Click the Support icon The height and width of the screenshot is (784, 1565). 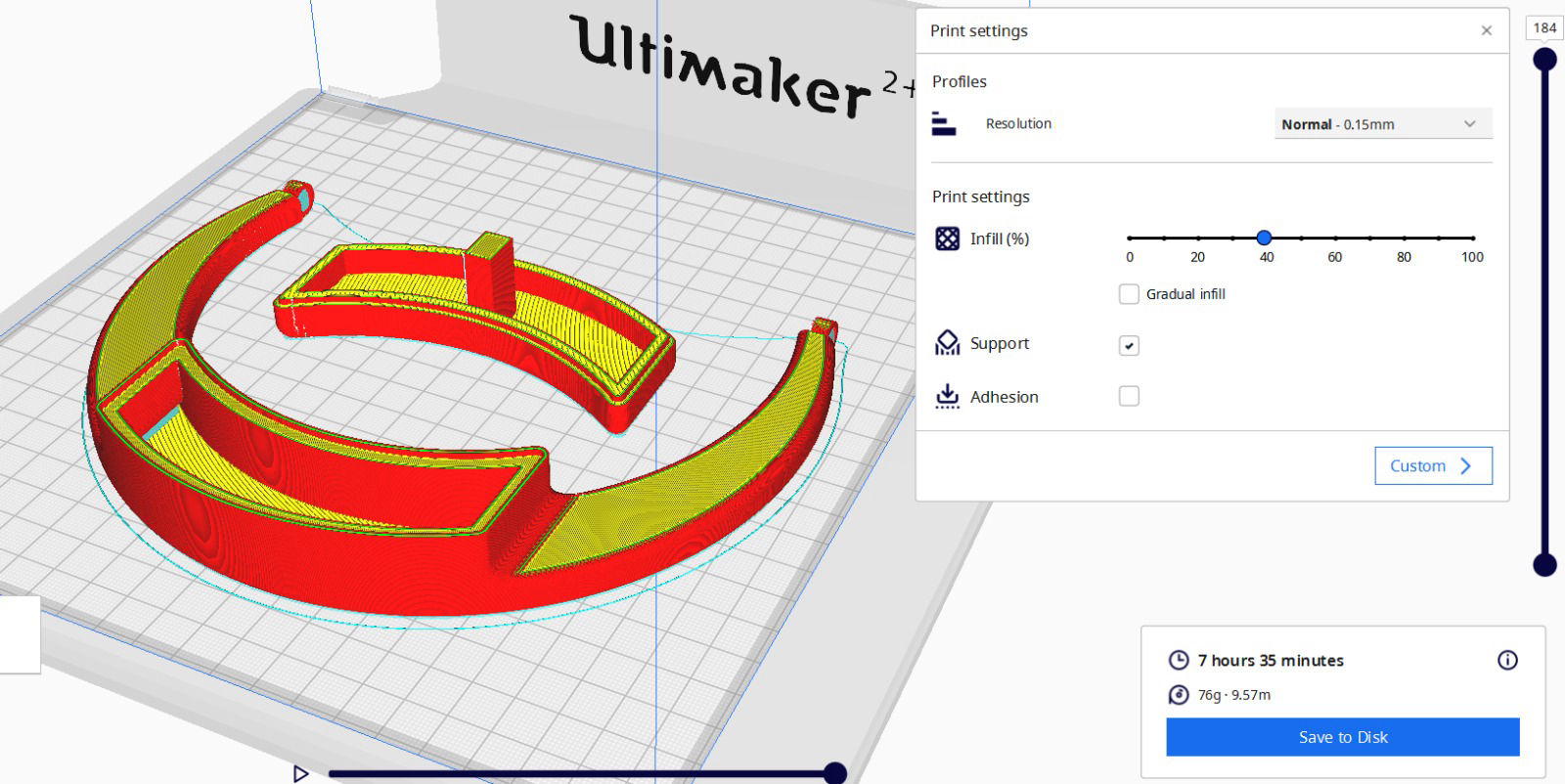tap(948, 343)
